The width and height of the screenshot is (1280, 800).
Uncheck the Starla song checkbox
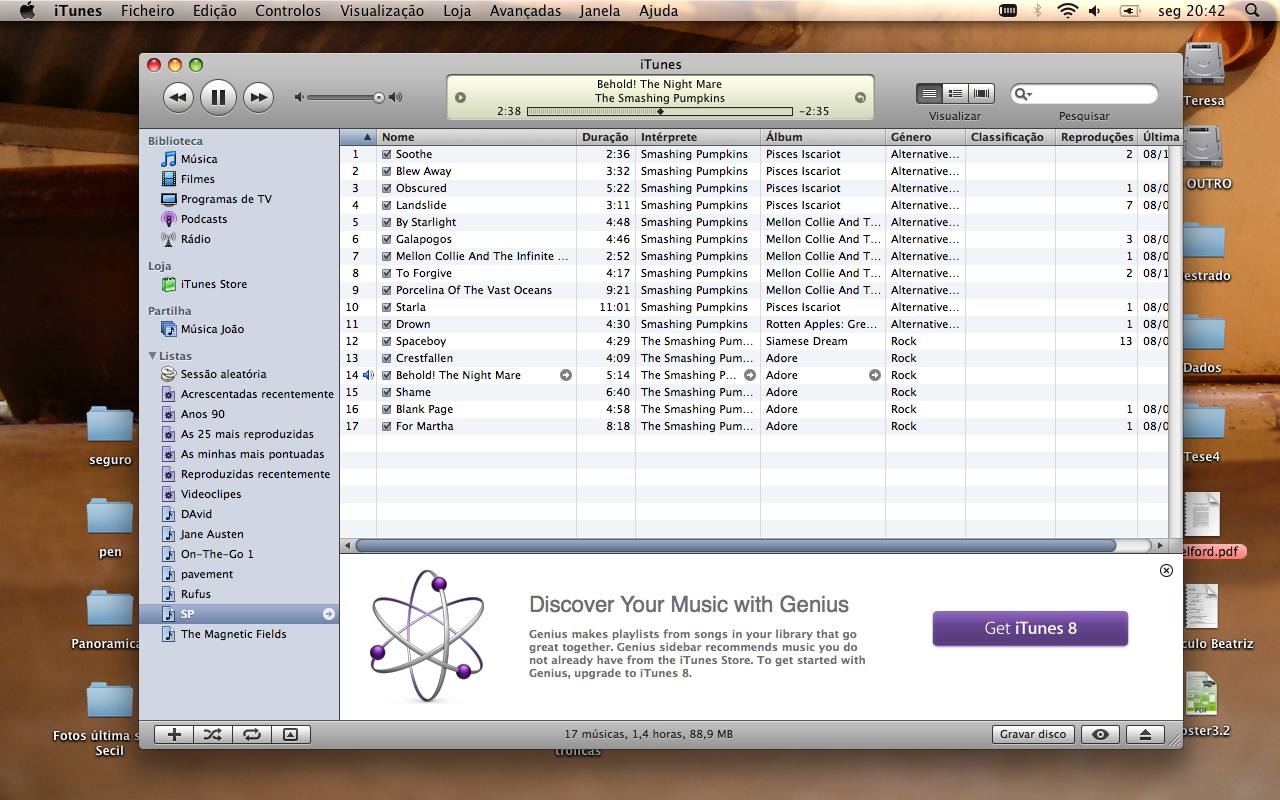click(x=387, y=307)
